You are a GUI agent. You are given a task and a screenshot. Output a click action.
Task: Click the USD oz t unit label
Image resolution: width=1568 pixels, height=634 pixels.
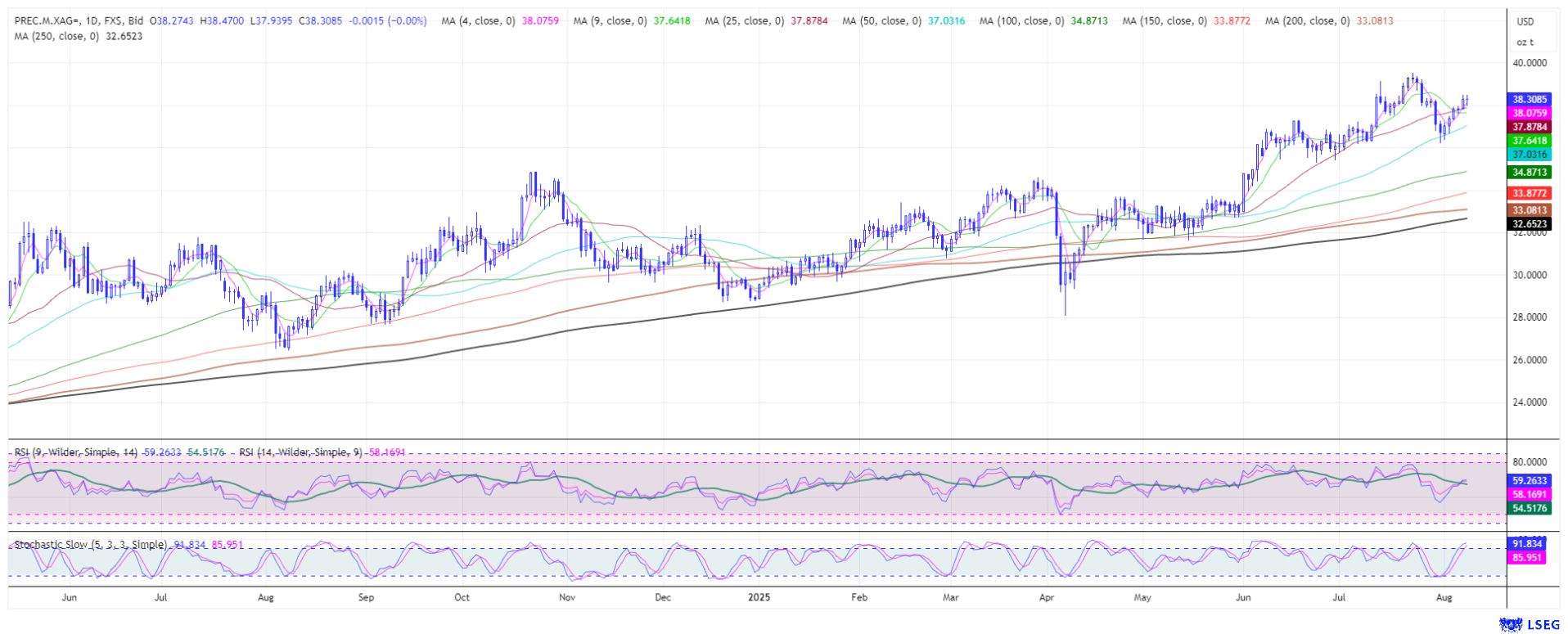[x=1525, y=31]
